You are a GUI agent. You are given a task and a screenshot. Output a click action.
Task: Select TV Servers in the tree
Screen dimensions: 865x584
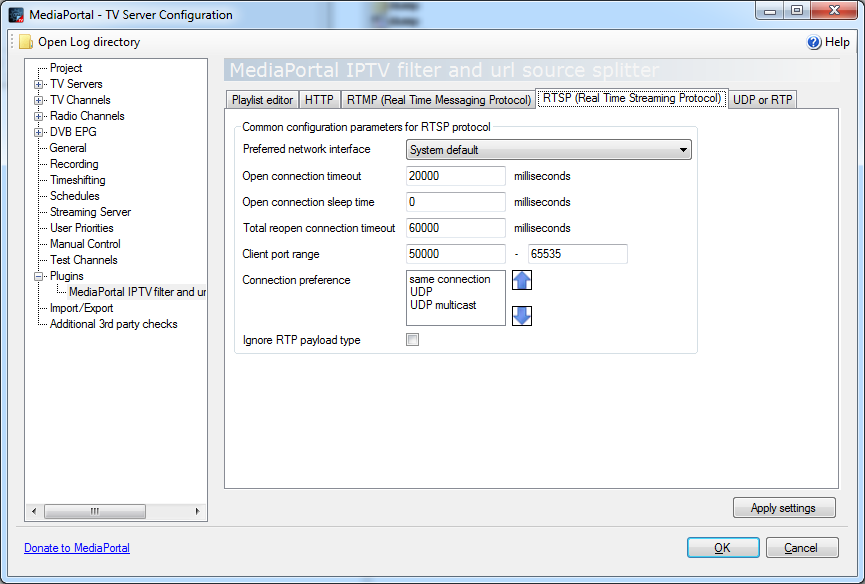click(x=76, y=84)
